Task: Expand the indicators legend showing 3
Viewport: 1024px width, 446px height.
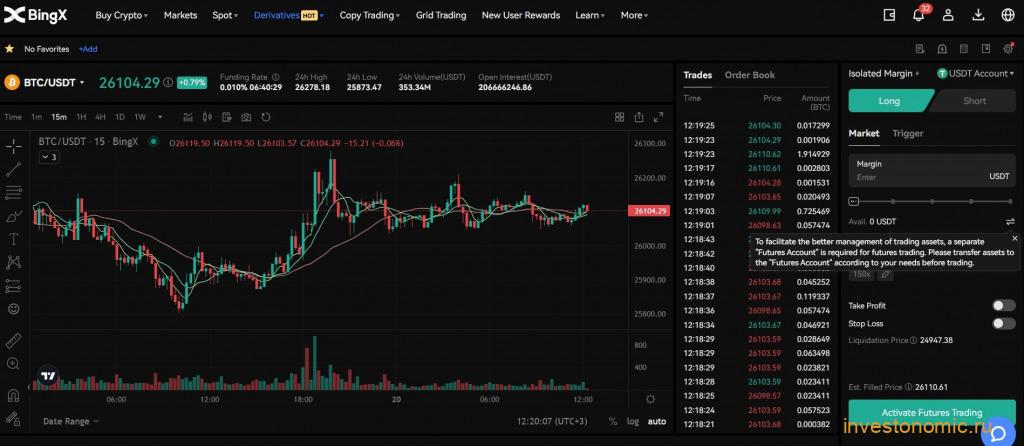Action: (x=49, y=157)
